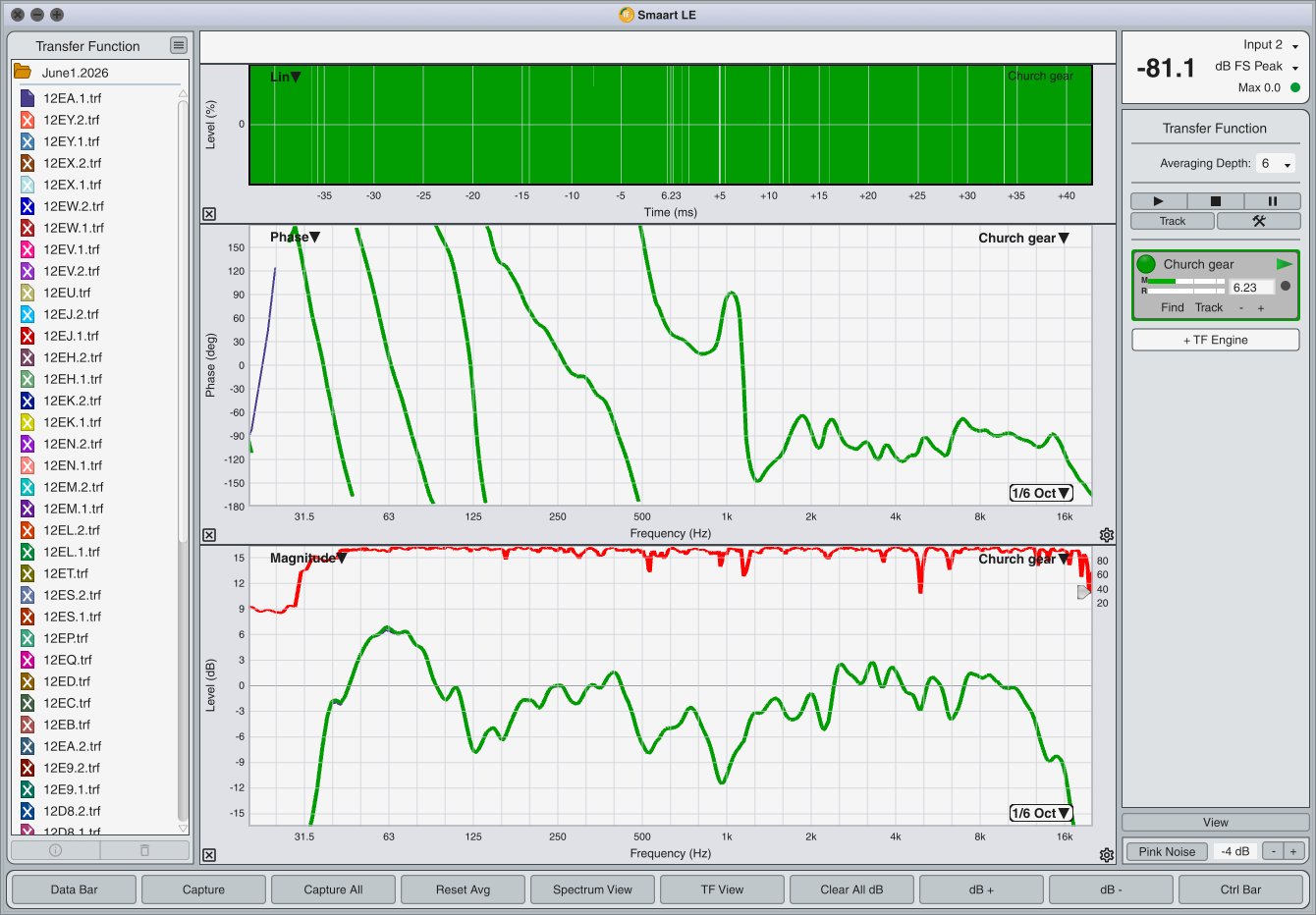This screenshot has width=1316, height=915.
Task: Toggle the Church gear green circle indicator
Action: (x=1146, y=264)
